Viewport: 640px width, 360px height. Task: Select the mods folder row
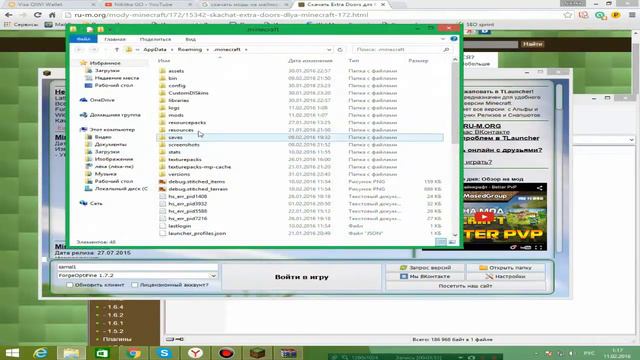300,115
